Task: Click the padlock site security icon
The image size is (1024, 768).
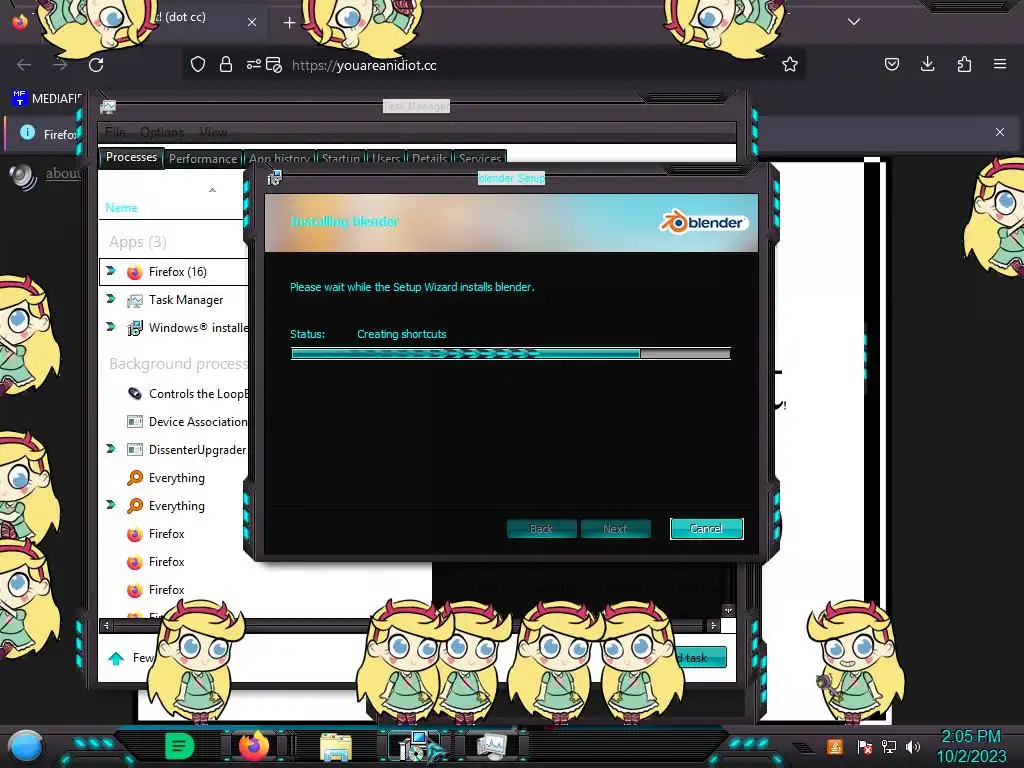Action: pos(226,65)
